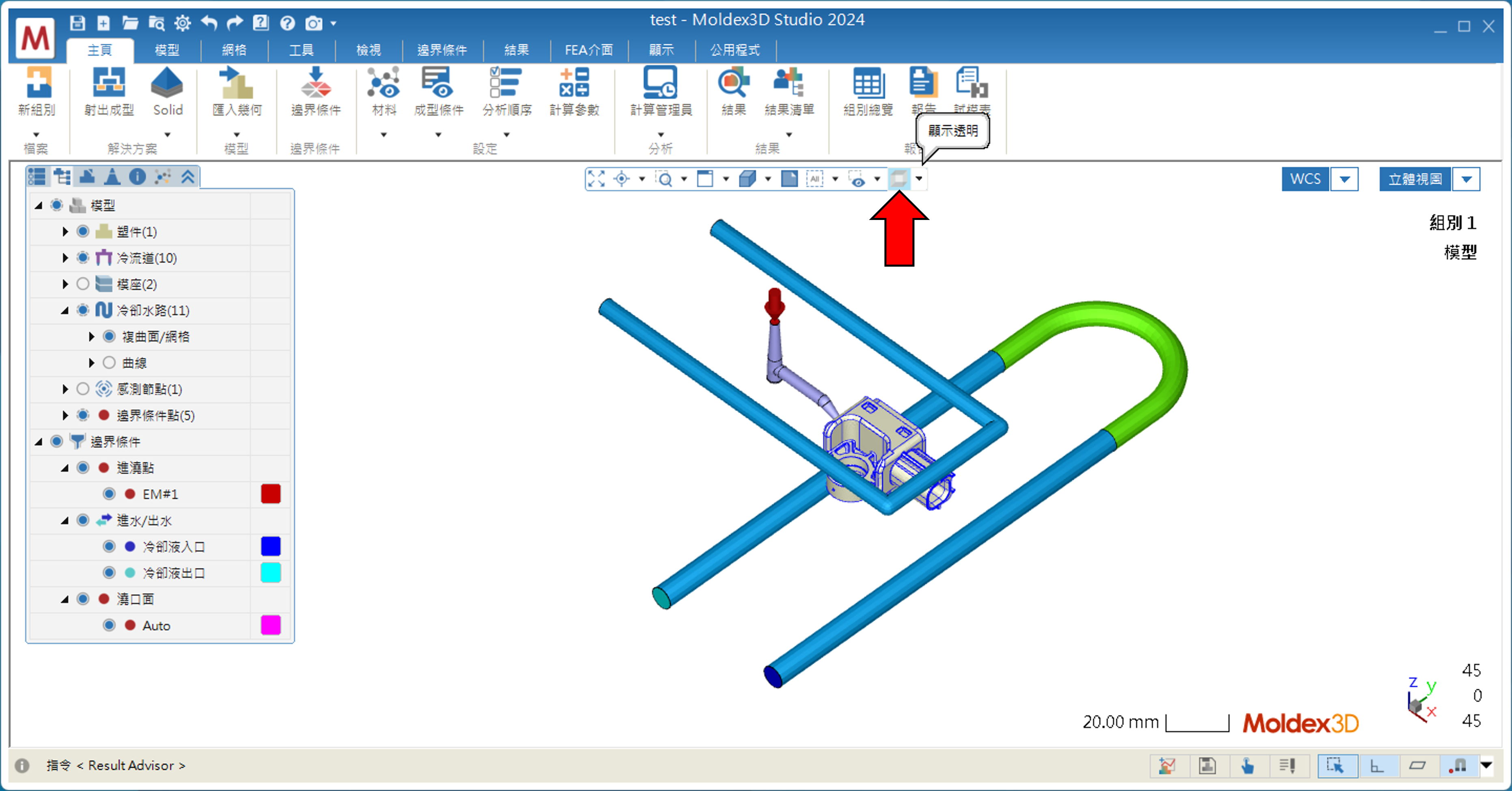Toggle visibility of 冷卻液入口
This screenshot has height=791, width=1512.
(x=109, y=547)
